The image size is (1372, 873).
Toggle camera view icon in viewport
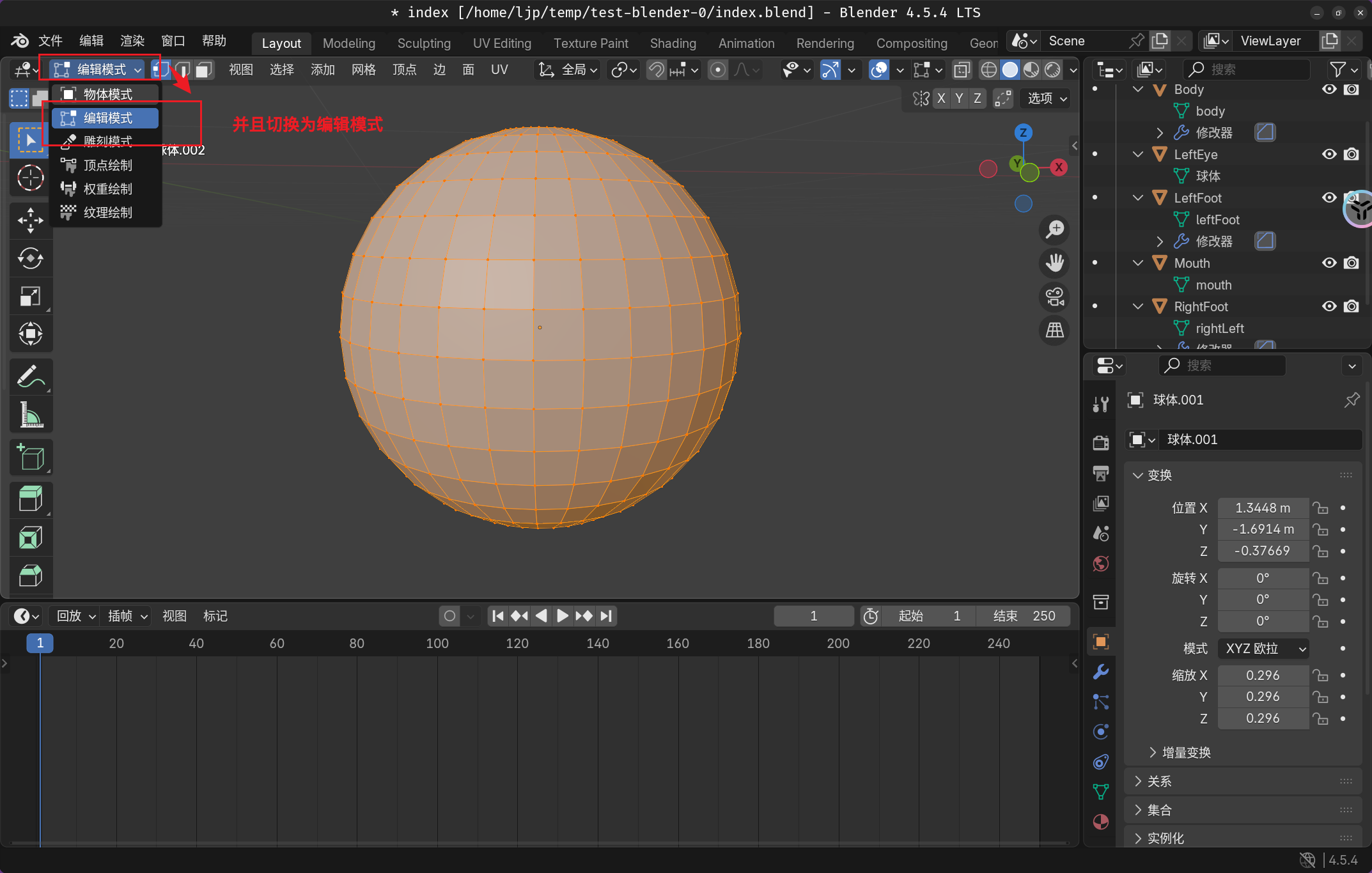coord(1054,297)
